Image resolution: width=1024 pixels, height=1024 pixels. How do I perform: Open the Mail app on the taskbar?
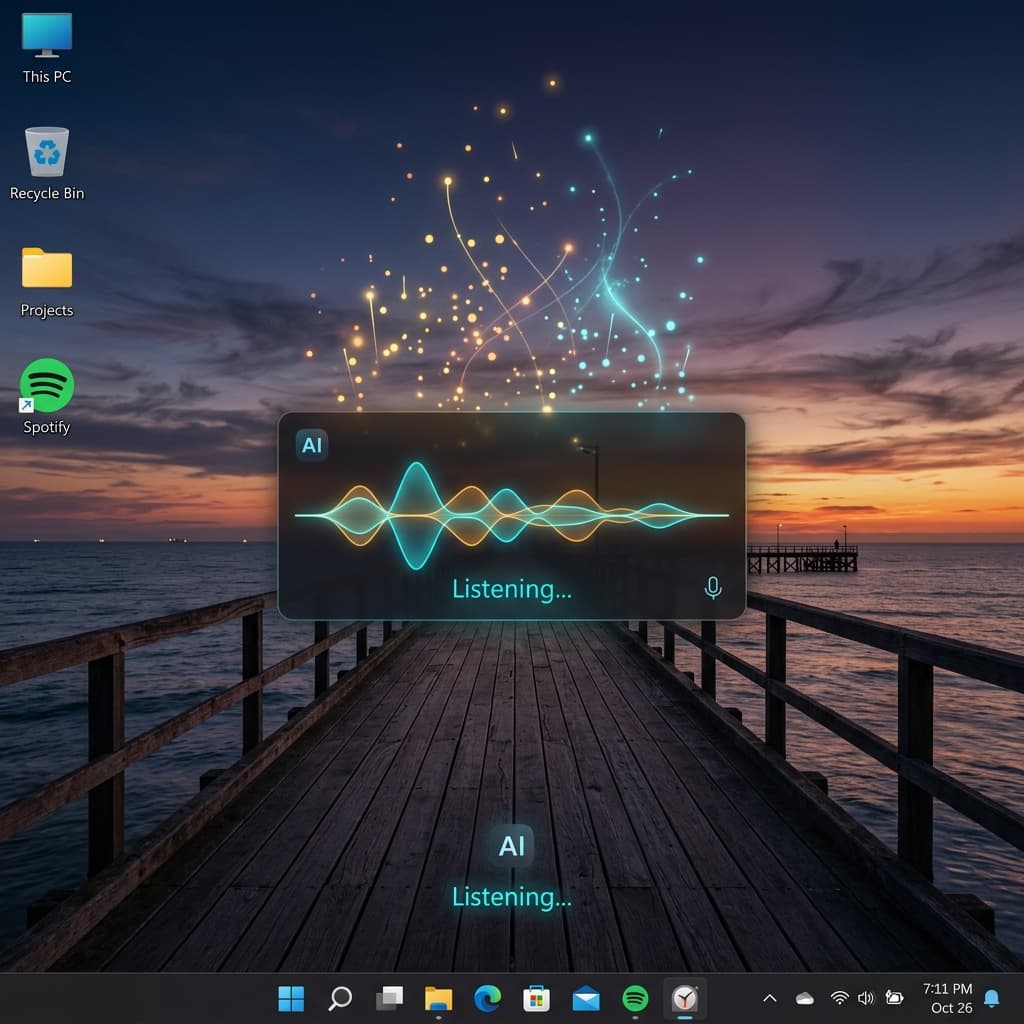[x=586, y=998]
